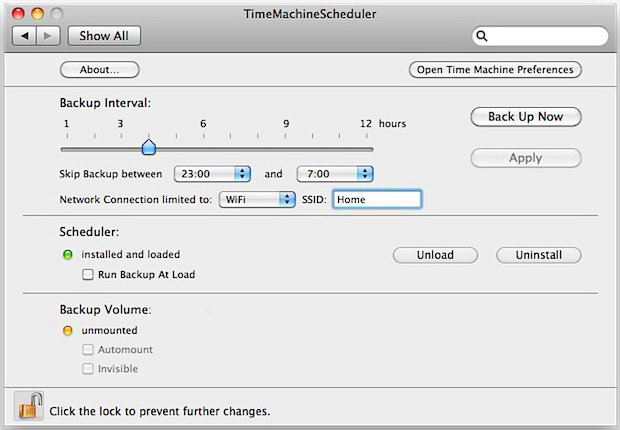Unload the scheduler
Viewport: 620px width, 430px height.
[x=434, y=255]
